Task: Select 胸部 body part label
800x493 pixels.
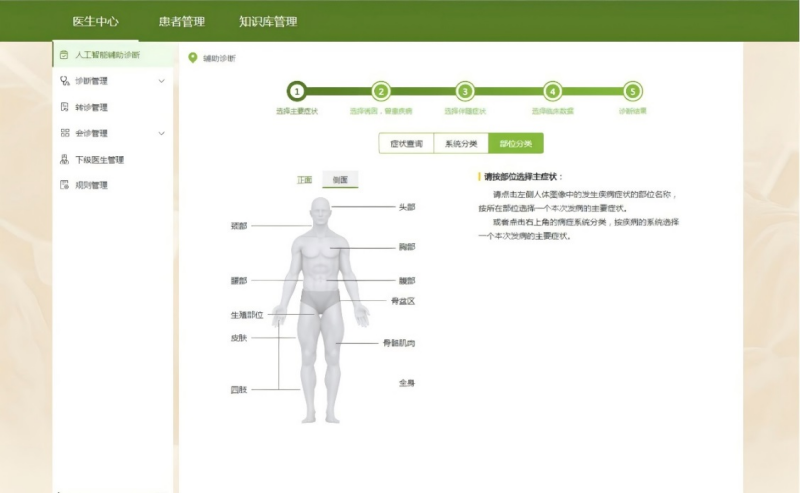Action: [407, 247]
